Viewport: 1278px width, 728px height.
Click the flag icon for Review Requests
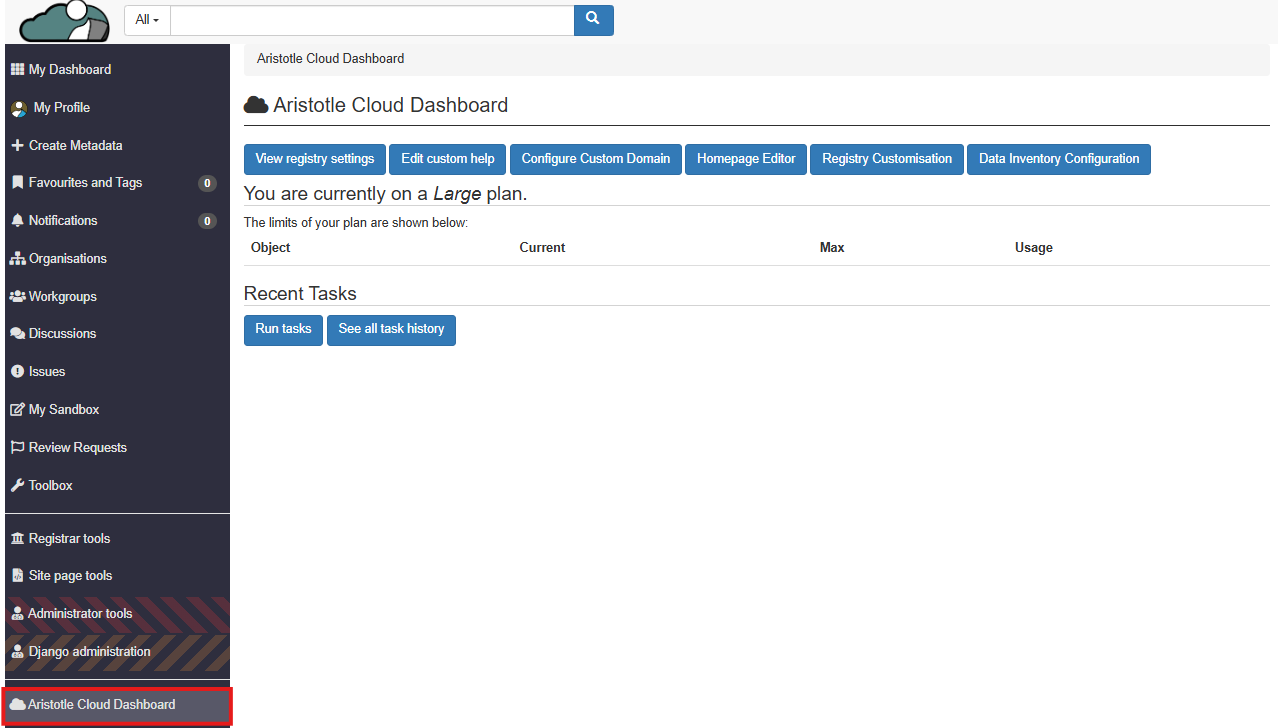coord(17,448)
